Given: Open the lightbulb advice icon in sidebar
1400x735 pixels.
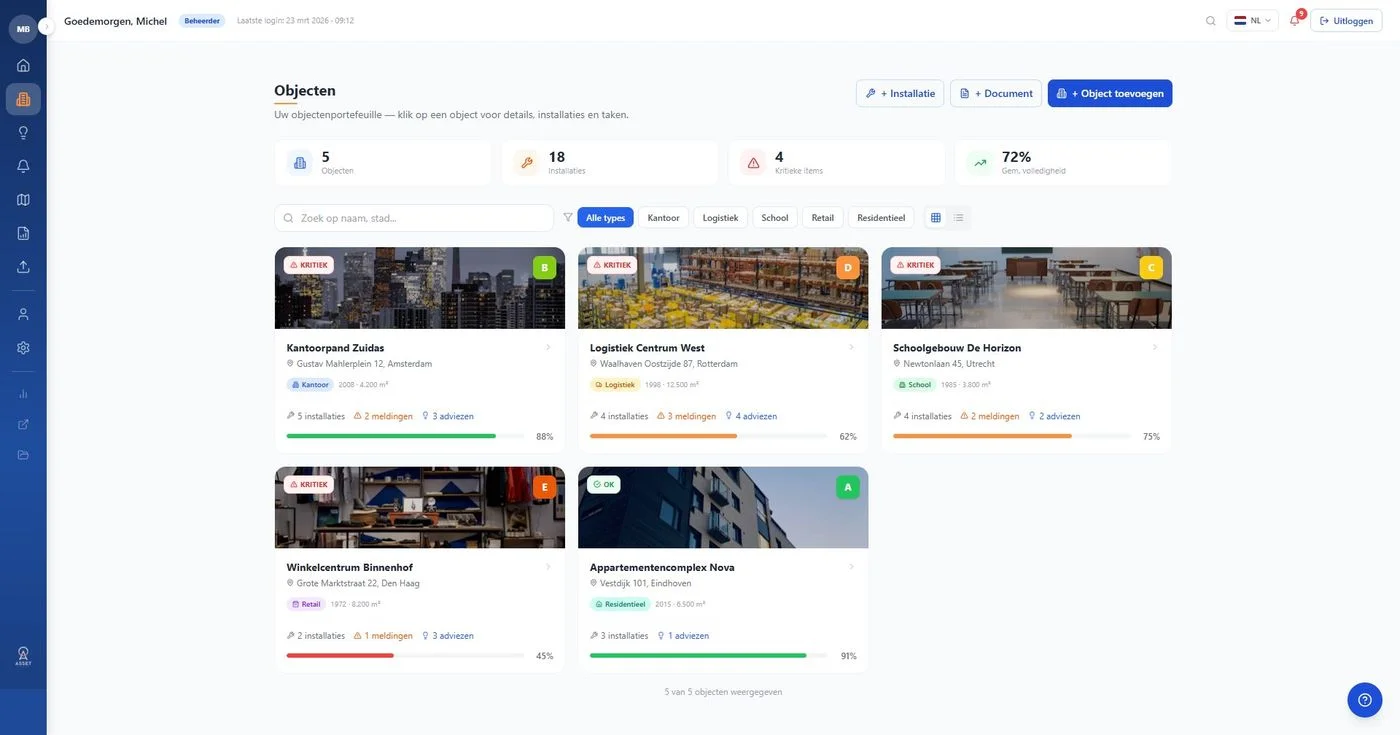Looking at the screenshot, I should point(23,132).
